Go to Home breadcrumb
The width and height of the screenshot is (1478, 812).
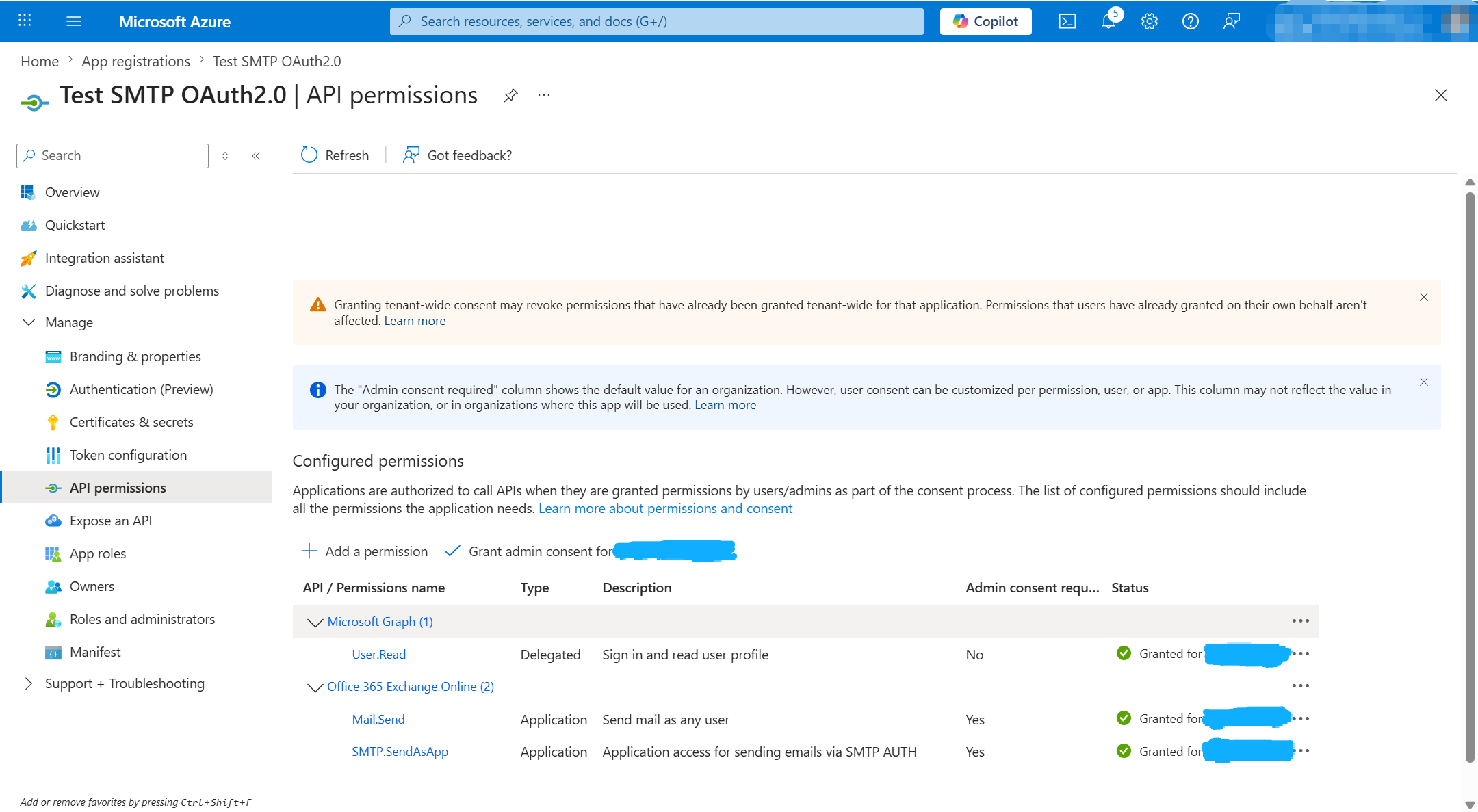(x=40, y=61)
